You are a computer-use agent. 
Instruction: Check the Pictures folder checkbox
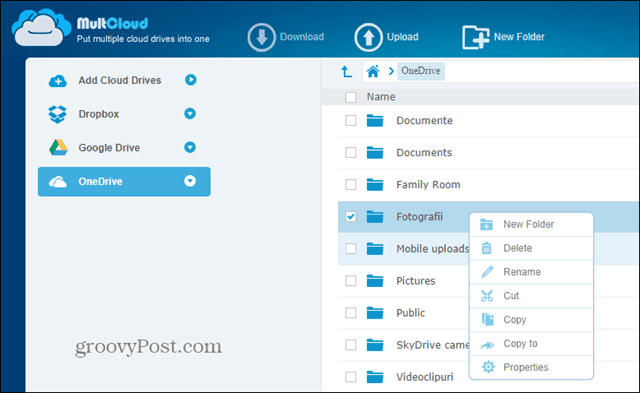351,281
